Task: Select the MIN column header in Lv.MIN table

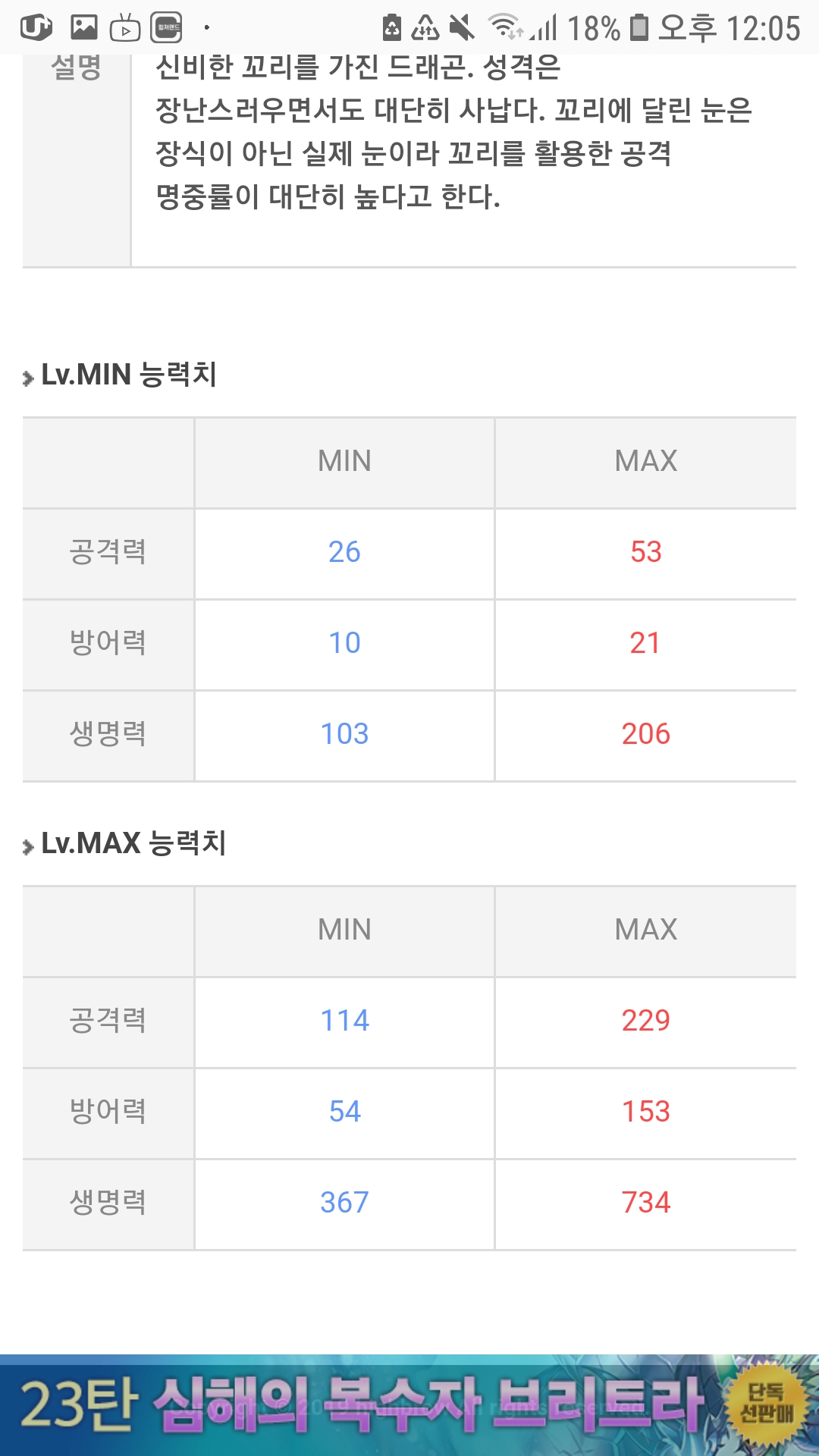Action: (344, 461)
